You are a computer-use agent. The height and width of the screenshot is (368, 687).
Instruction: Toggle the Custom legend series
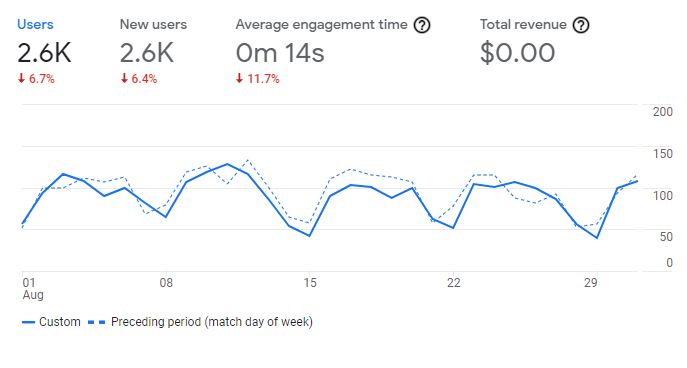(51, 322)
